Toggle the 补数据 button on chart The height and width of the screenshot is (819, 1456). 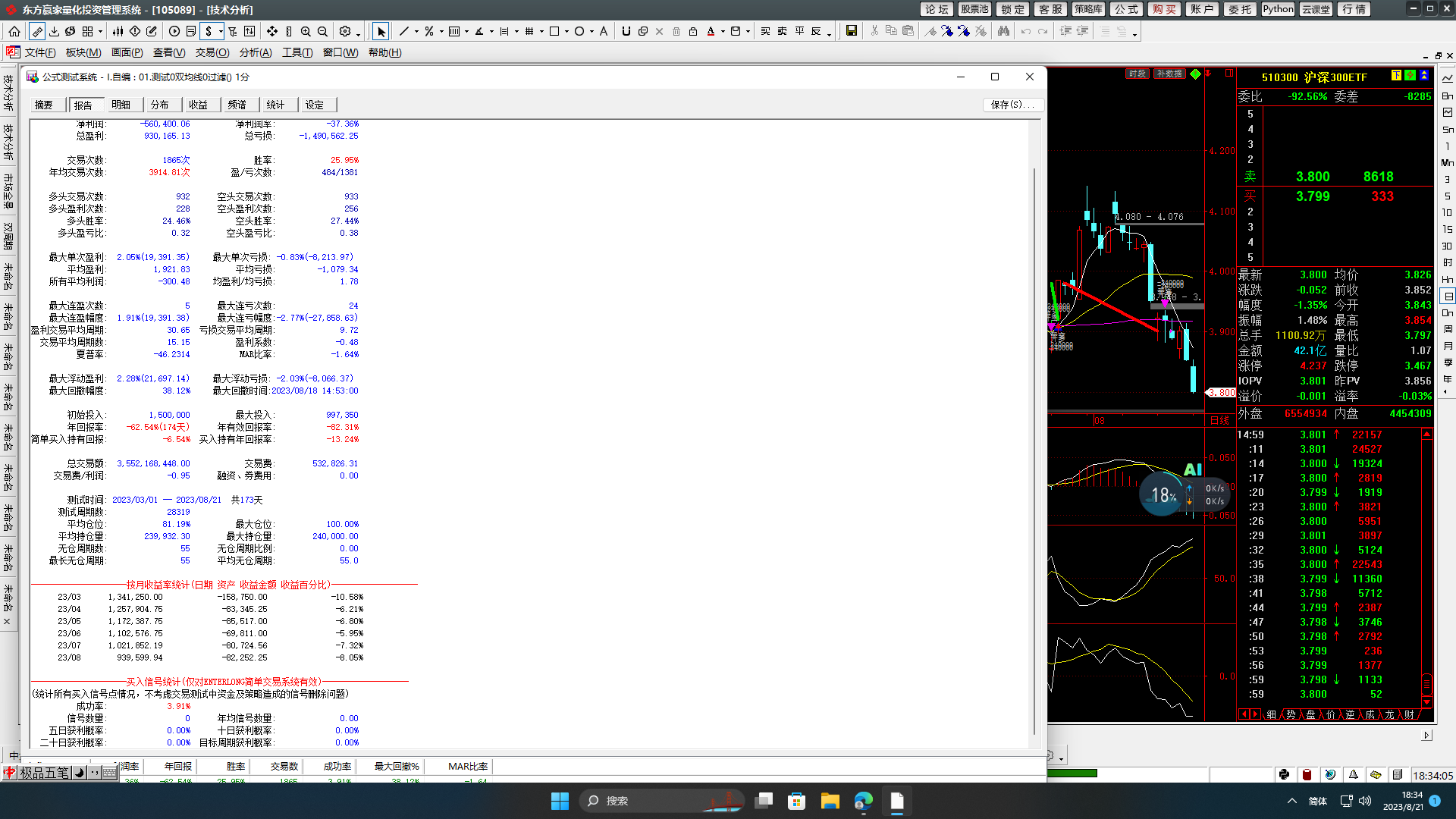pos(1169,74)
